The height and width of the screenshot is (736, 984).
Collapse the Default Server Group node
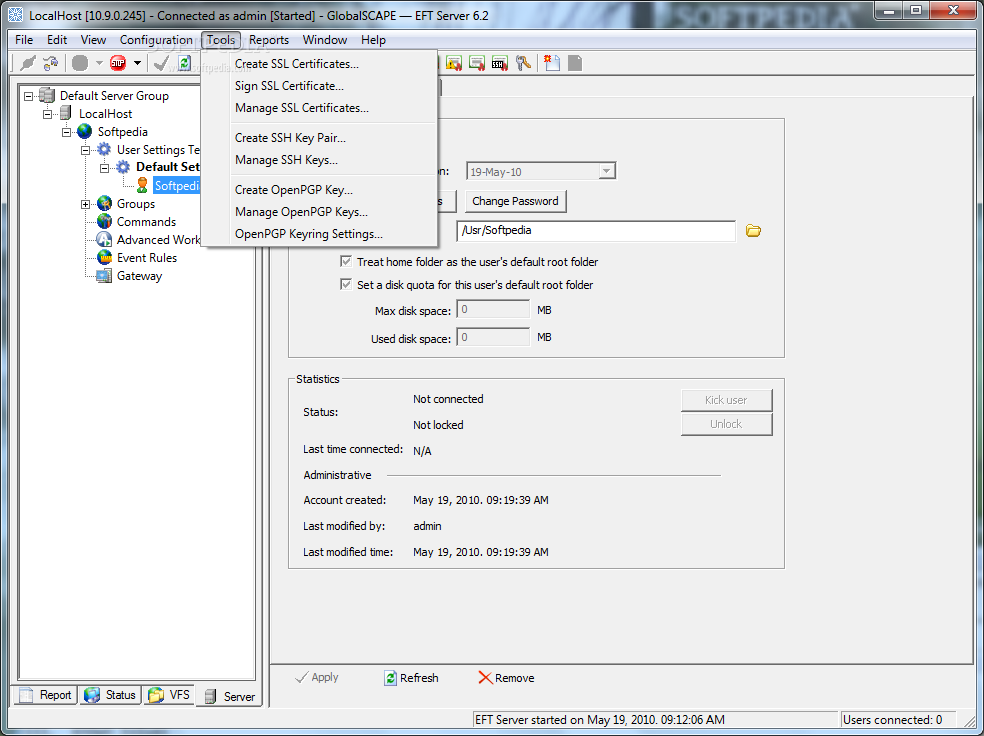28,96
